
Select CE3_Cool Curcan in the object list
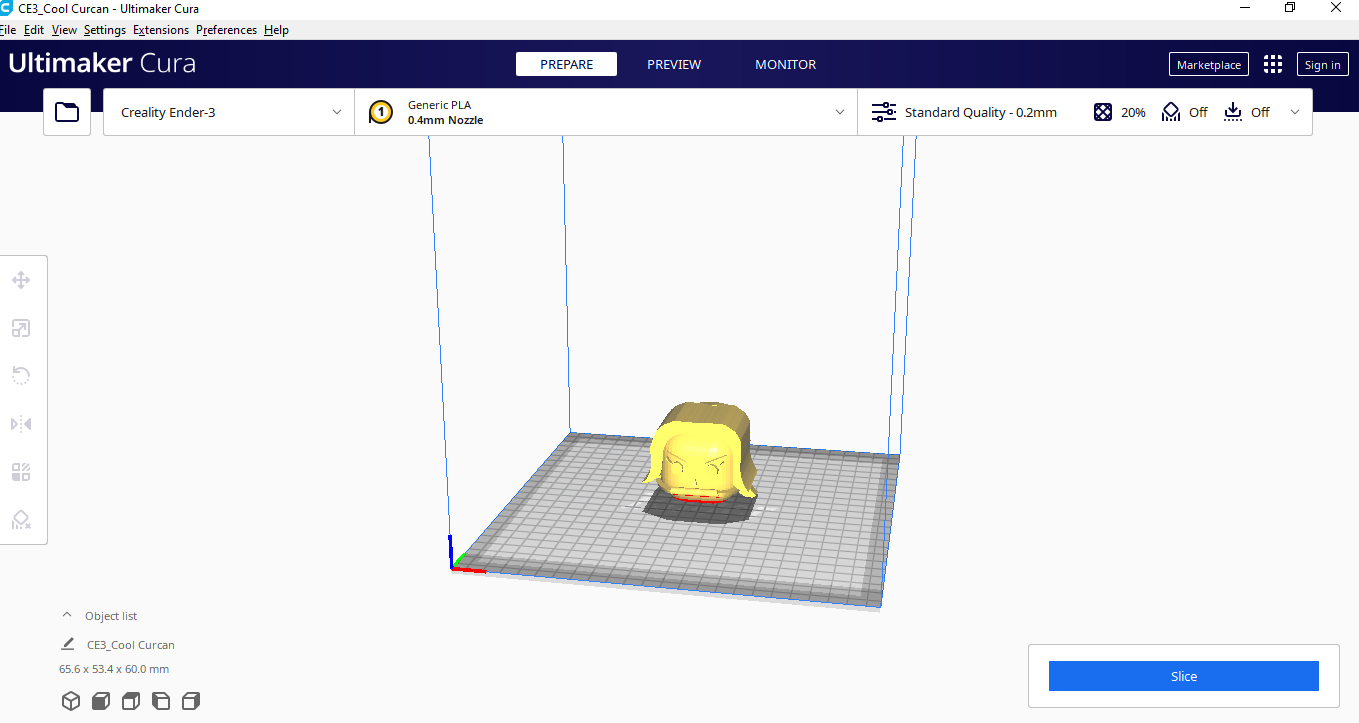coord(131,645)
